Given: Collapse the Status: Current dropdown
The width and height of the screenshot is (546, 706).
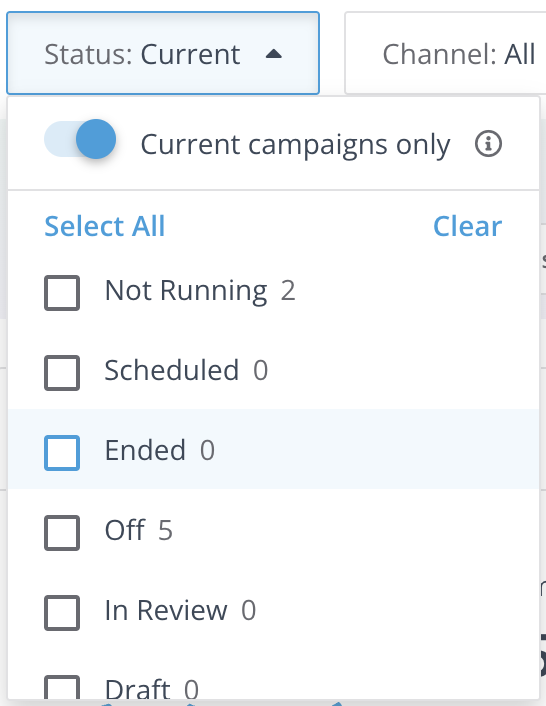Looking at the screenshot, I should coord(163,53).
